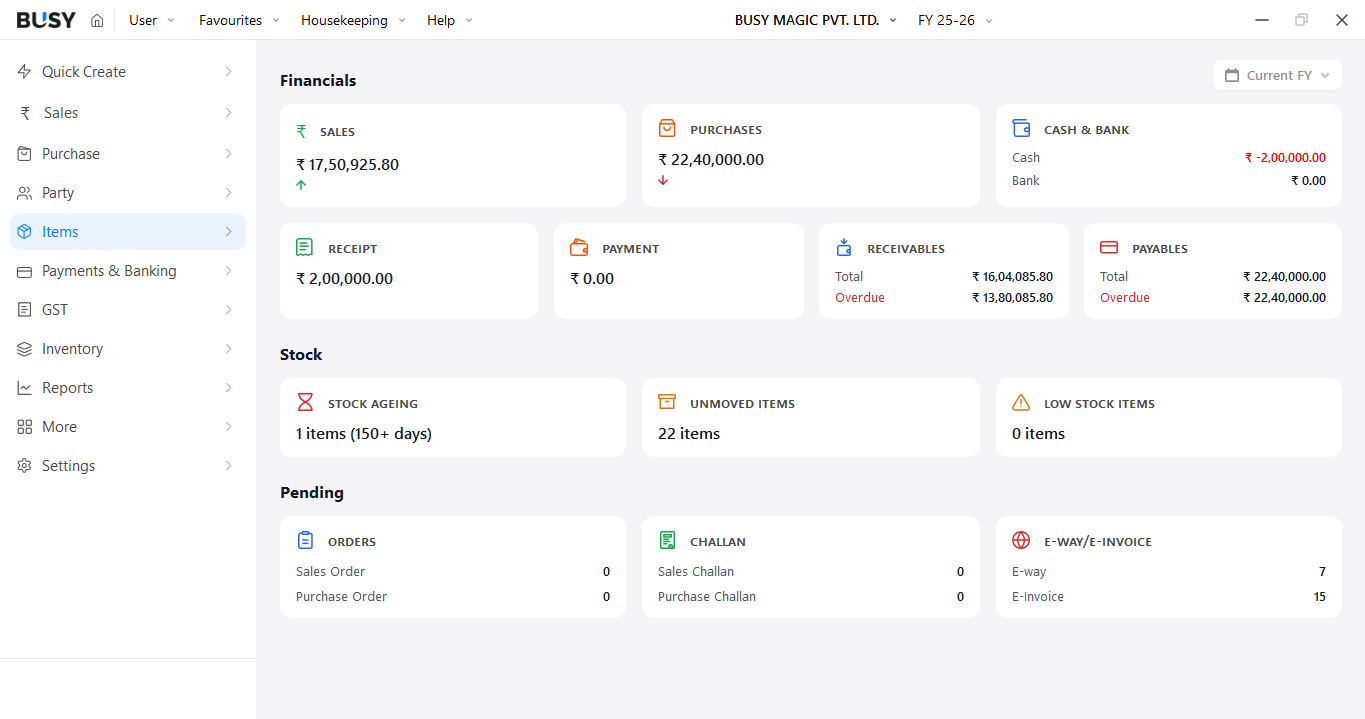Click the Sales amount ₹ 17,50,925.80
This screenshot has height=719, width=1365.
pyautogui.click(x=348, y=165)
